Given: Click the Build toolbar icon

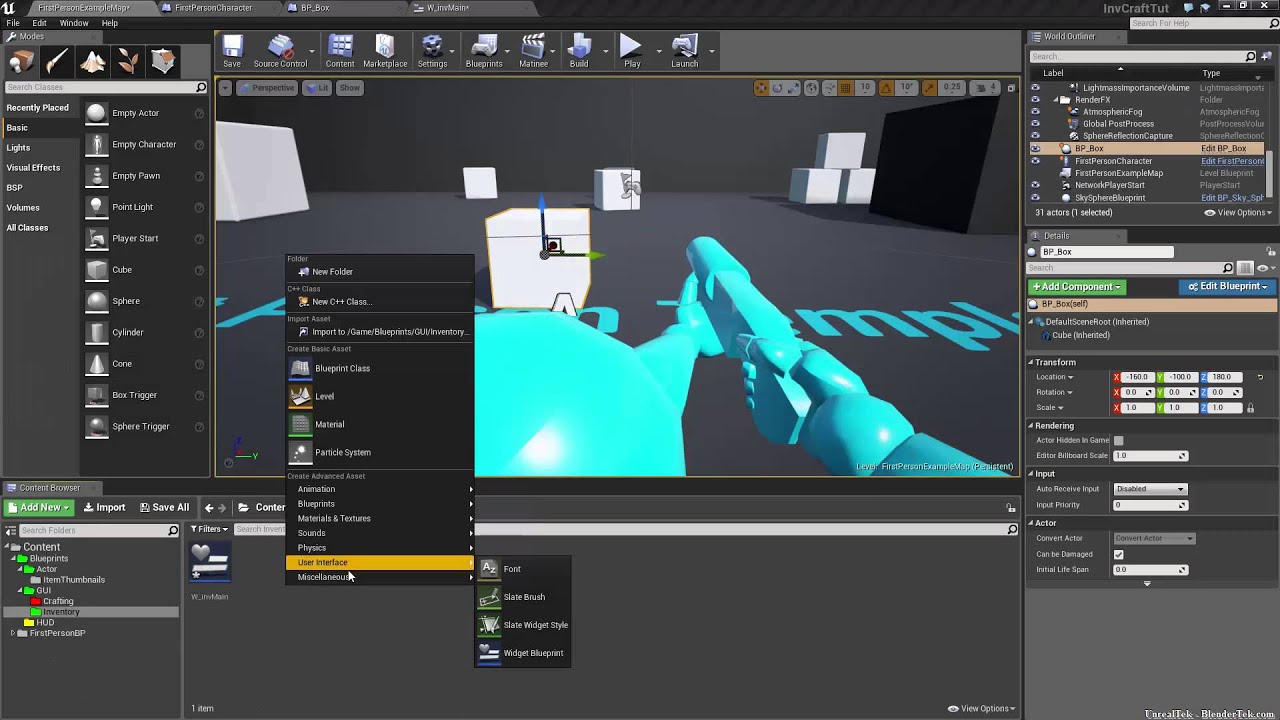Looking at the screenshot, I should (x=579, y=51).
